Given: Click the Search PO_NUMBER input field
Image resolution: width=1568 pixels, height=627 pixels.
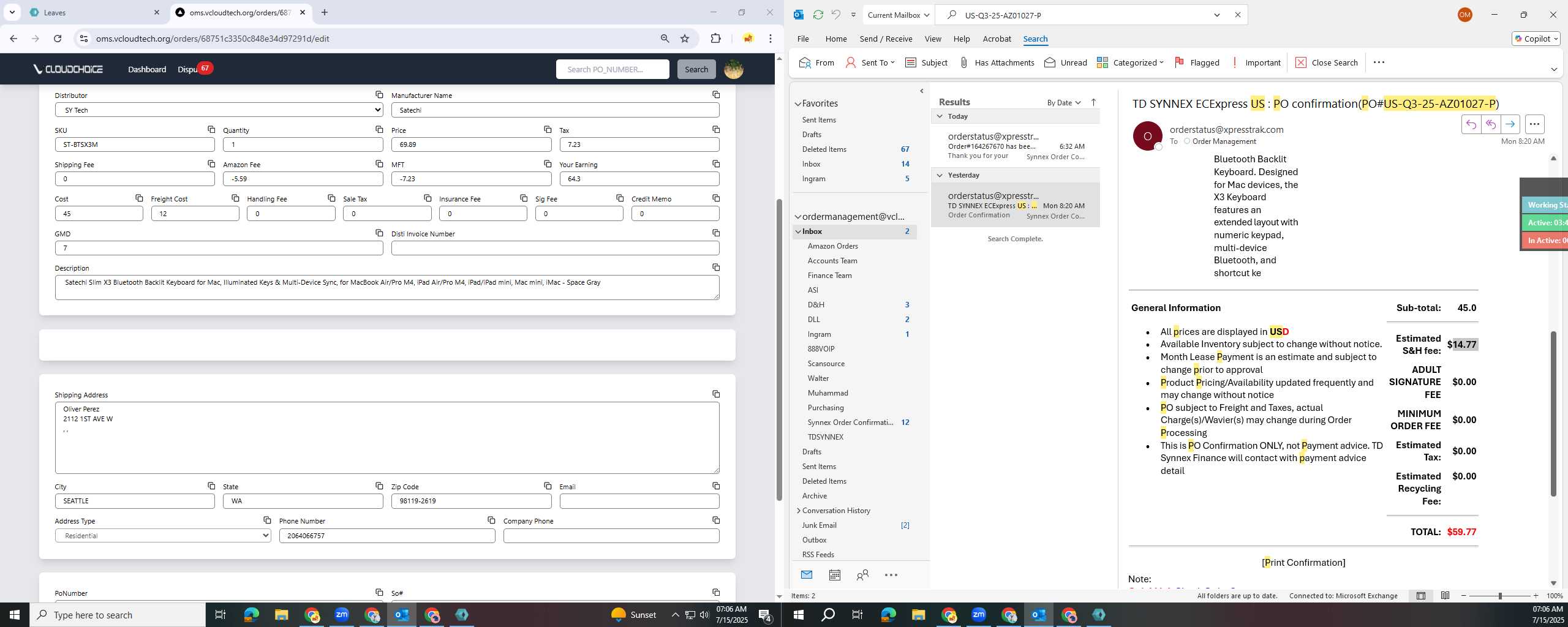Looking at the screenshot, I should tap(612, 69).
